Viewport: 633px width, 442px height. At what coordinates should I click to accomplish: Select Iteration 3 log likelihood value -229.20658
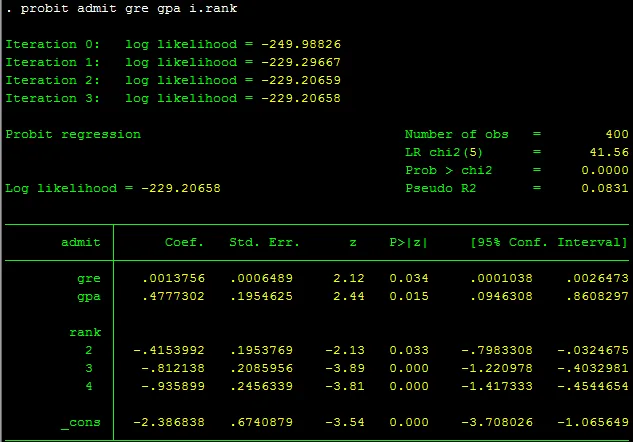(301, 98)
